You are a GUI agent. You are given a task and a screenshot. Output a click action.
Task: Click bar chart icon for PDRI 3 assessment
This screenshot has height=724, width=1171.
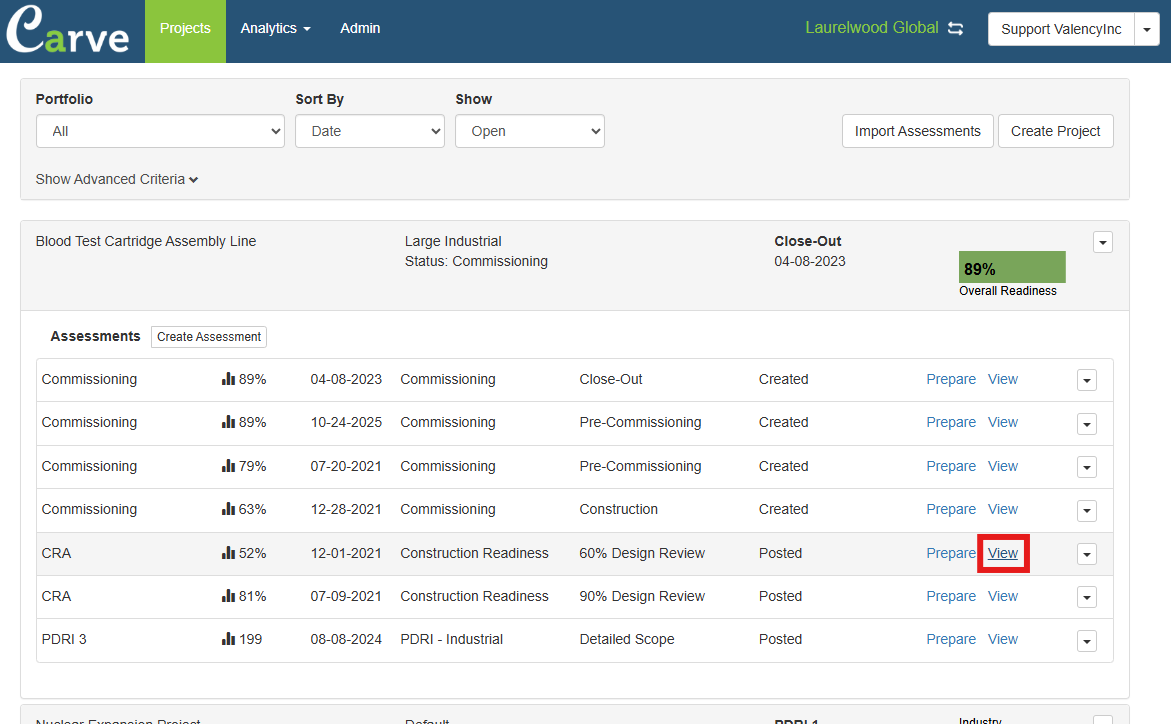pos(228,640)
